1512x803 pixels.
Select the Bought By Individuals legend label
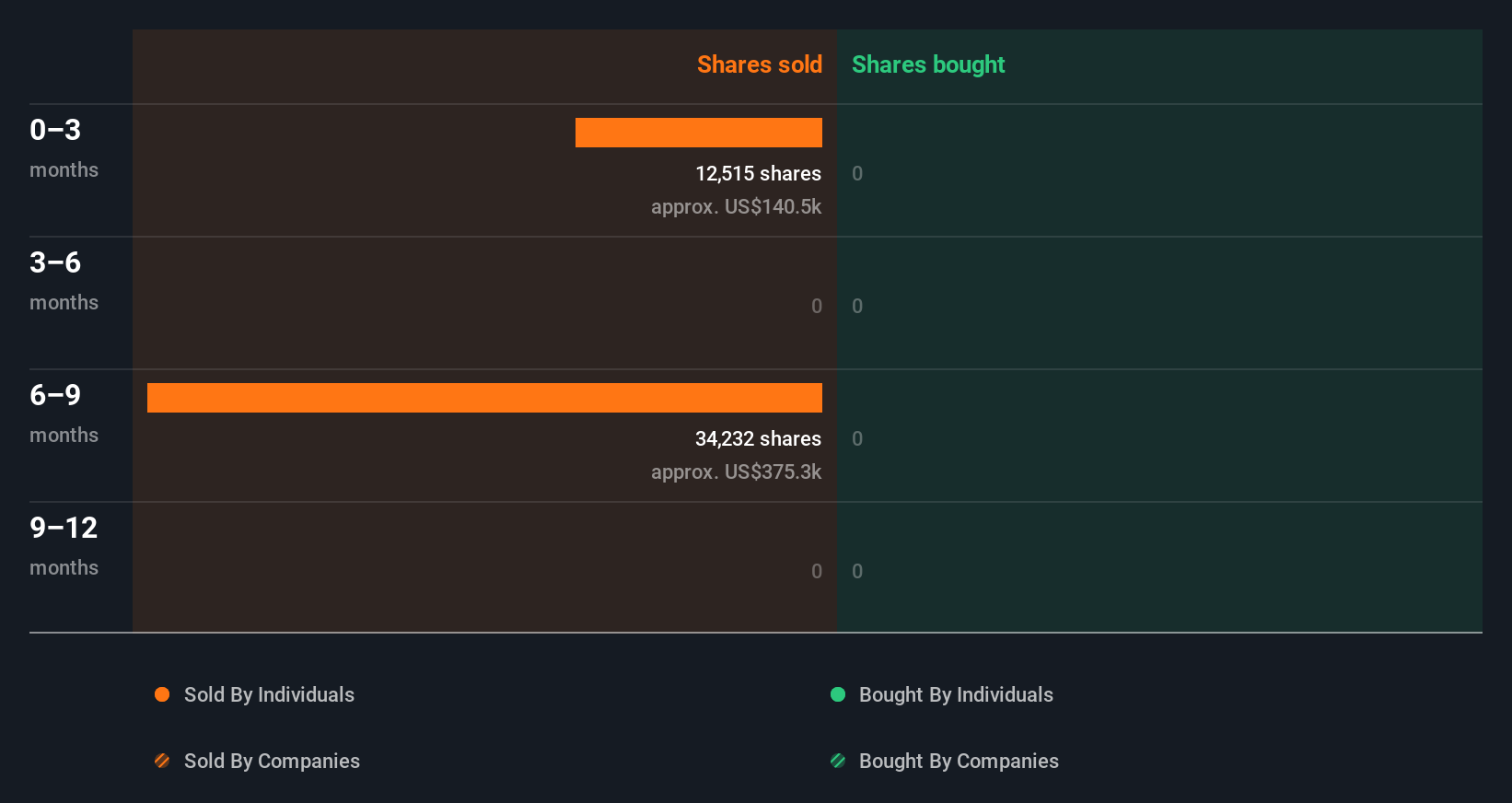point(956,695)
